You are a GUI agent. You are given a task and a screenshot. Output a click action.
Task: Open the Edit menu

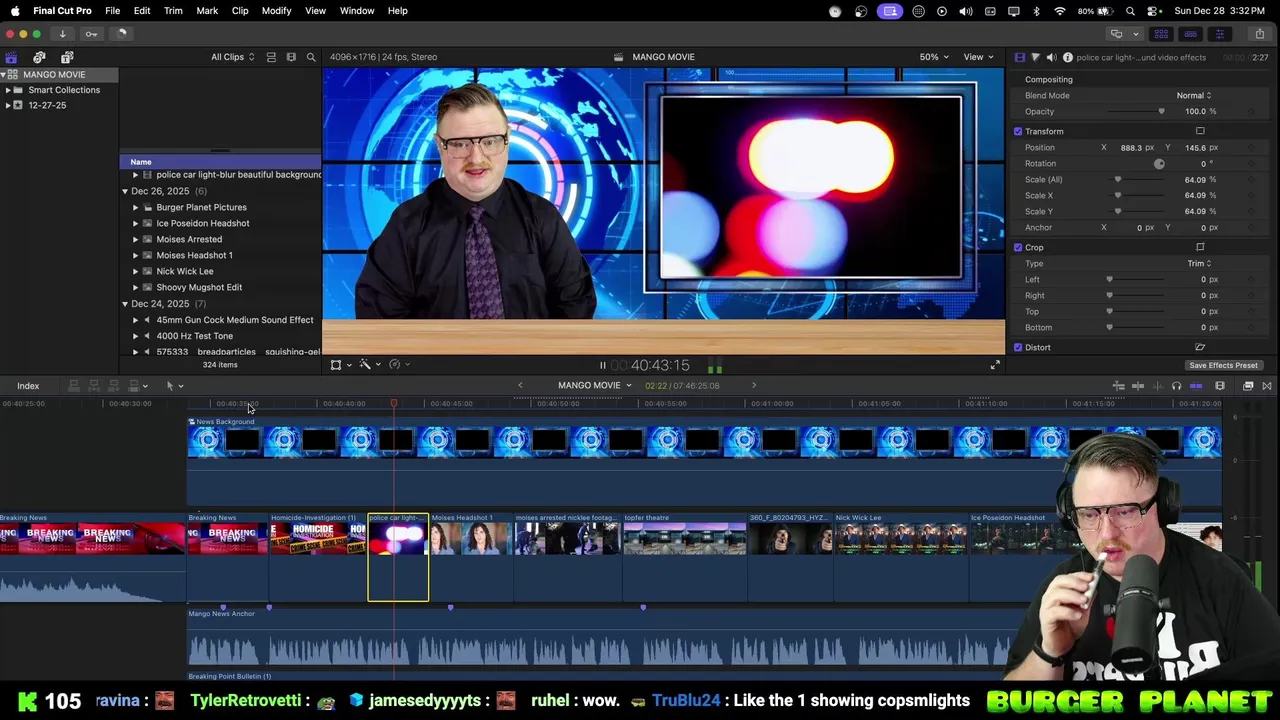coord(142,11)
